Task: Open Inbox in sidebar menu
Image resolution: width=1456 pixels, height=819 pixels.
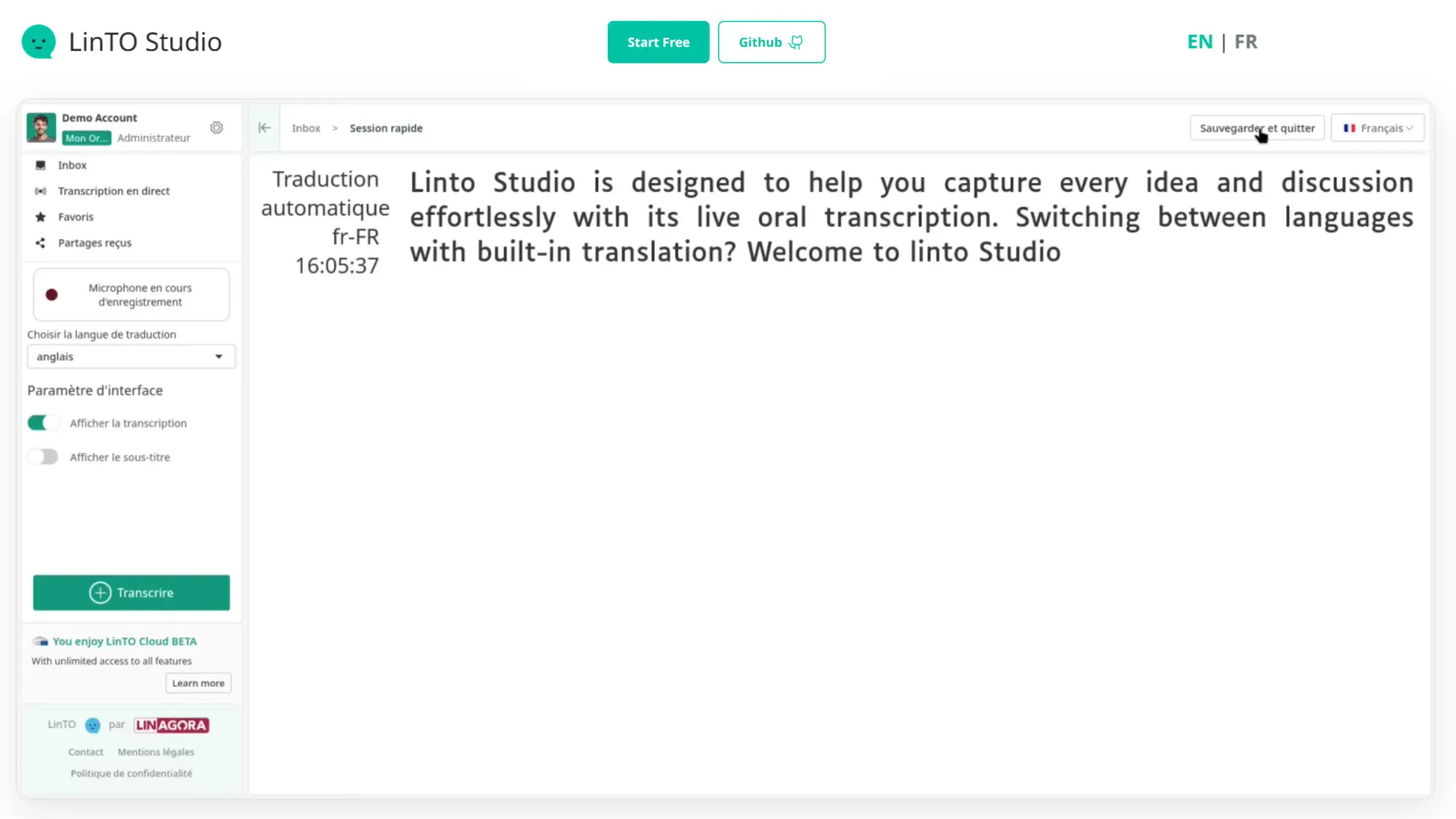Action: [x=72, y=165]
